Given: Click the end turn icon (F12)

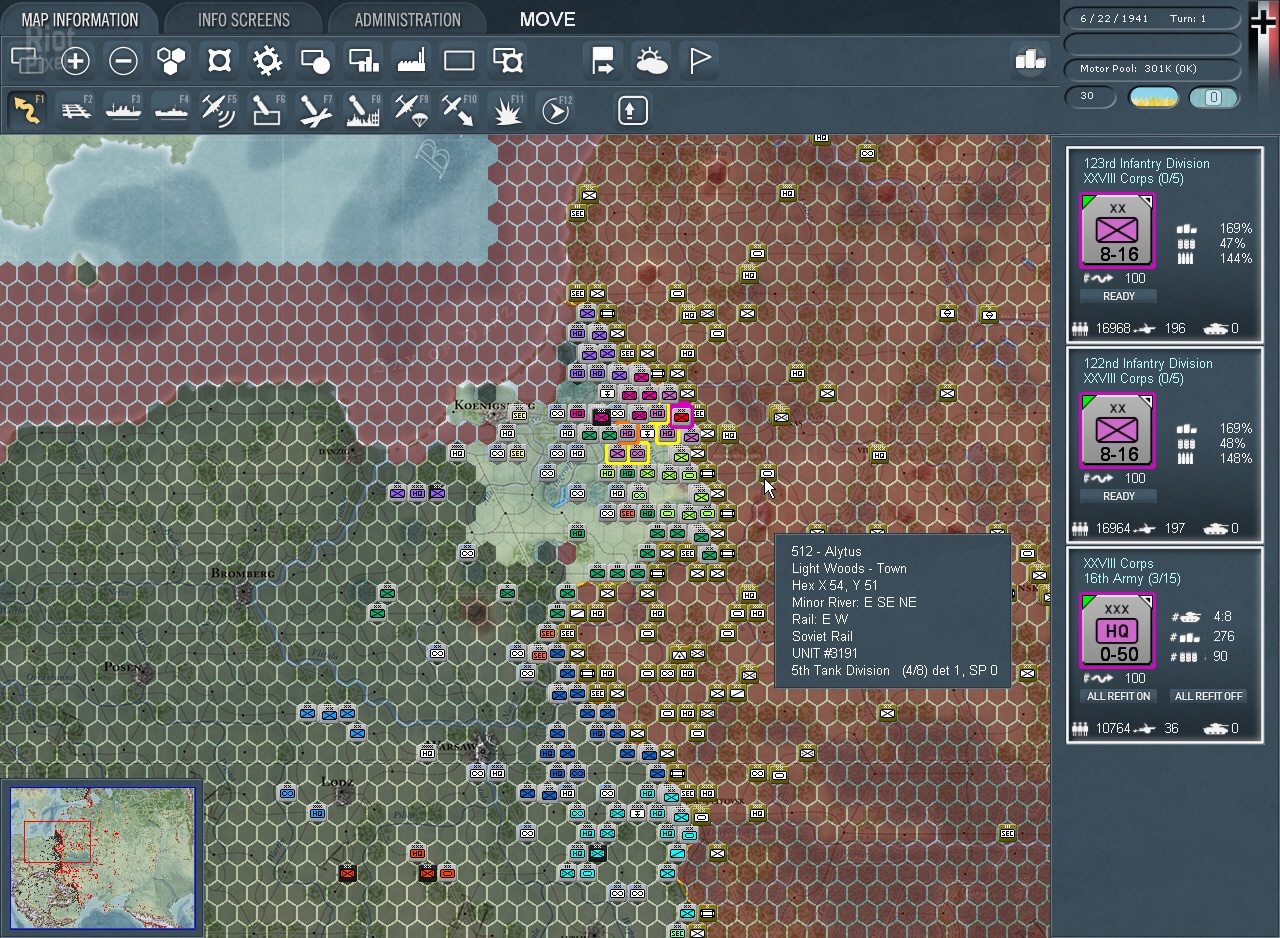Looking at the screenshot, I should [555, 110].
